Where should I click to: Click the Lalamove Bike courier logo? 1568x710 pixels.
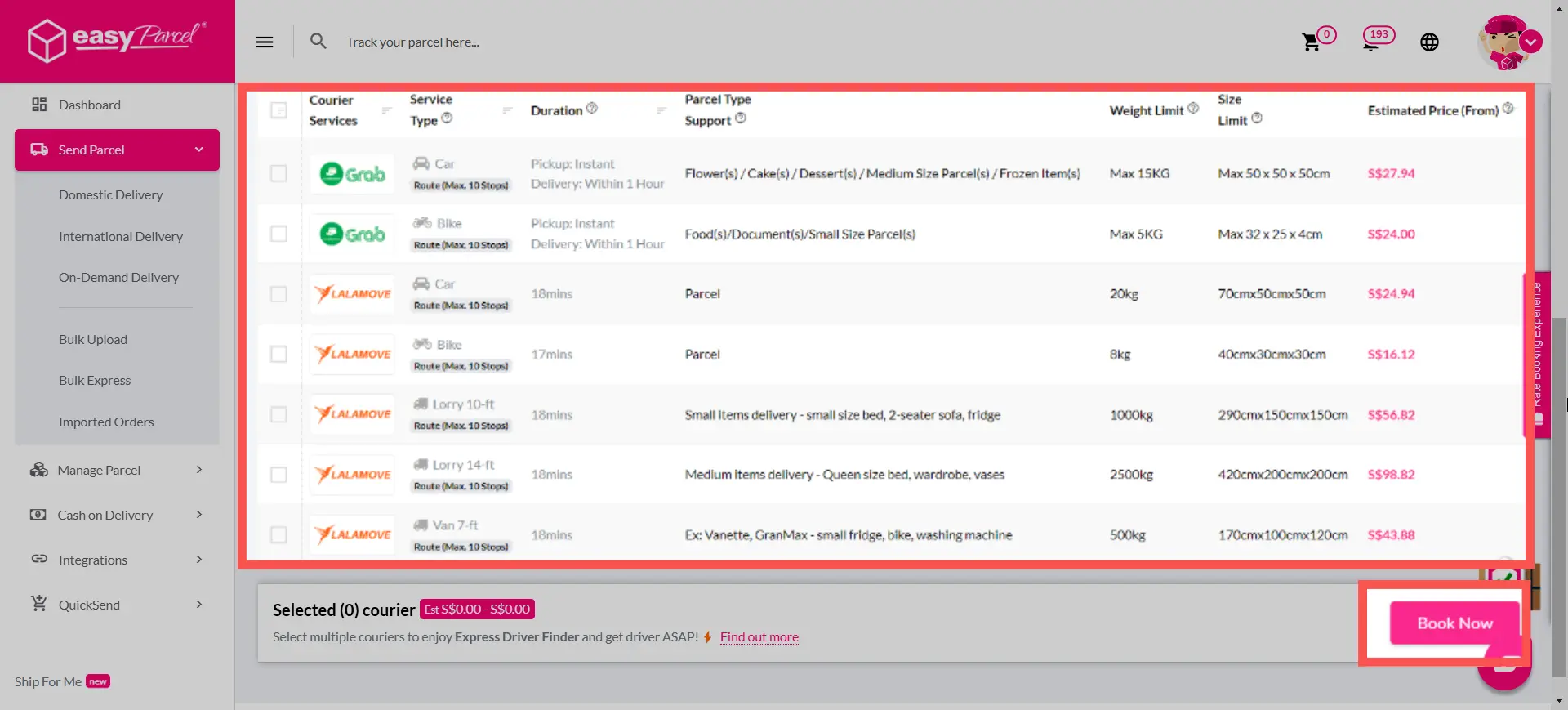click(352, 355)
